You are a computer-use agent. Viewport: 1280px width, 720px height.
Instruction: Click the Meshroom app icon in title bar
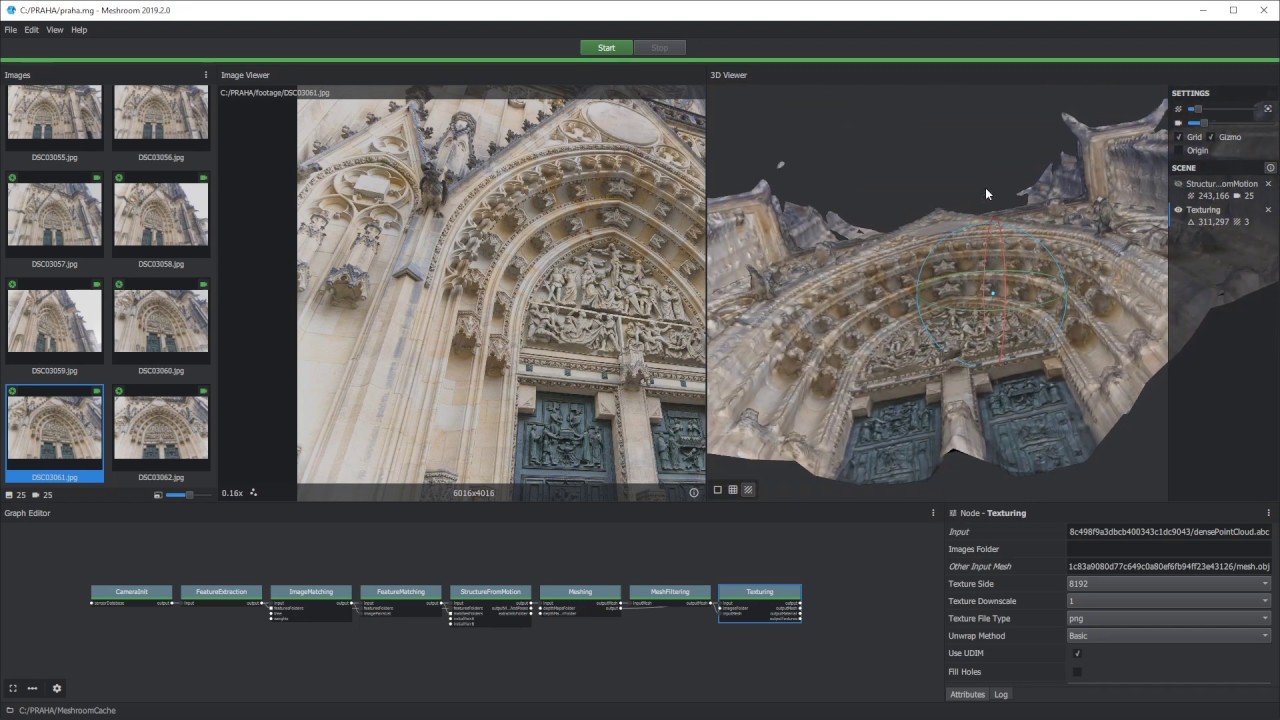coord(10,10)
